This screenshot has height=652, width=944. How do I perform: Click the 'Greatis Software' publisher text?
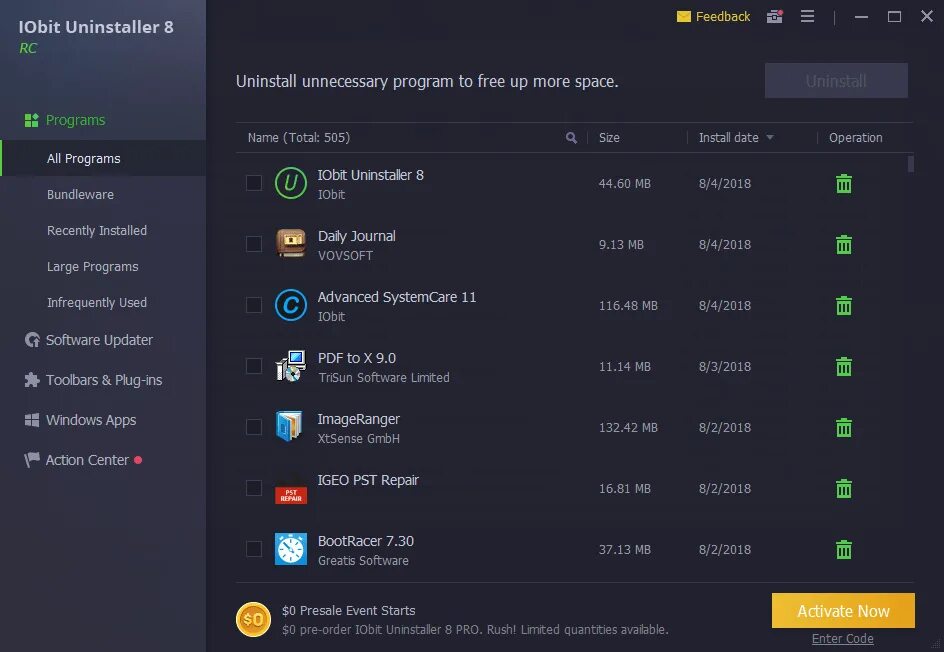click(363, 560)
